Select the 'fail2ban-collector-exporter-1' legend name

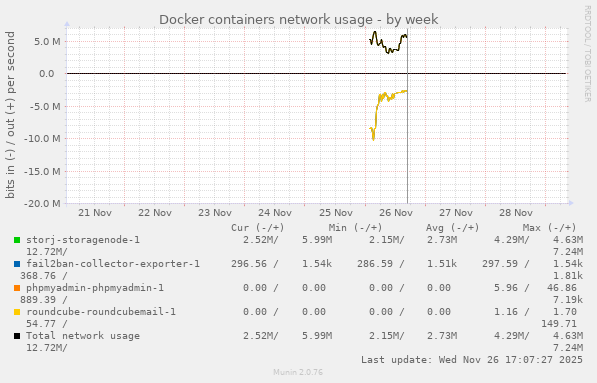pyautogui.click(x=113, y=264)
